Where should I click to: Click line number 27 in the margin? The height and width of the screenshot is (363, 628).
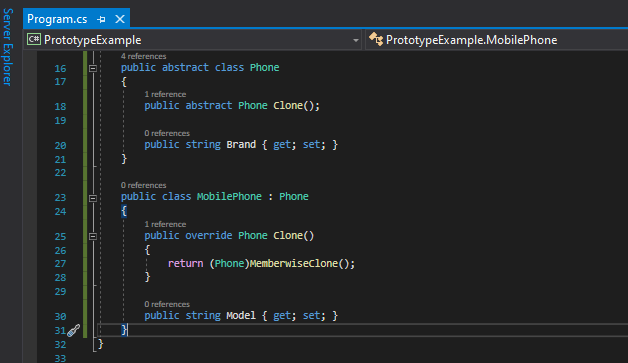(x=60, y=264)
